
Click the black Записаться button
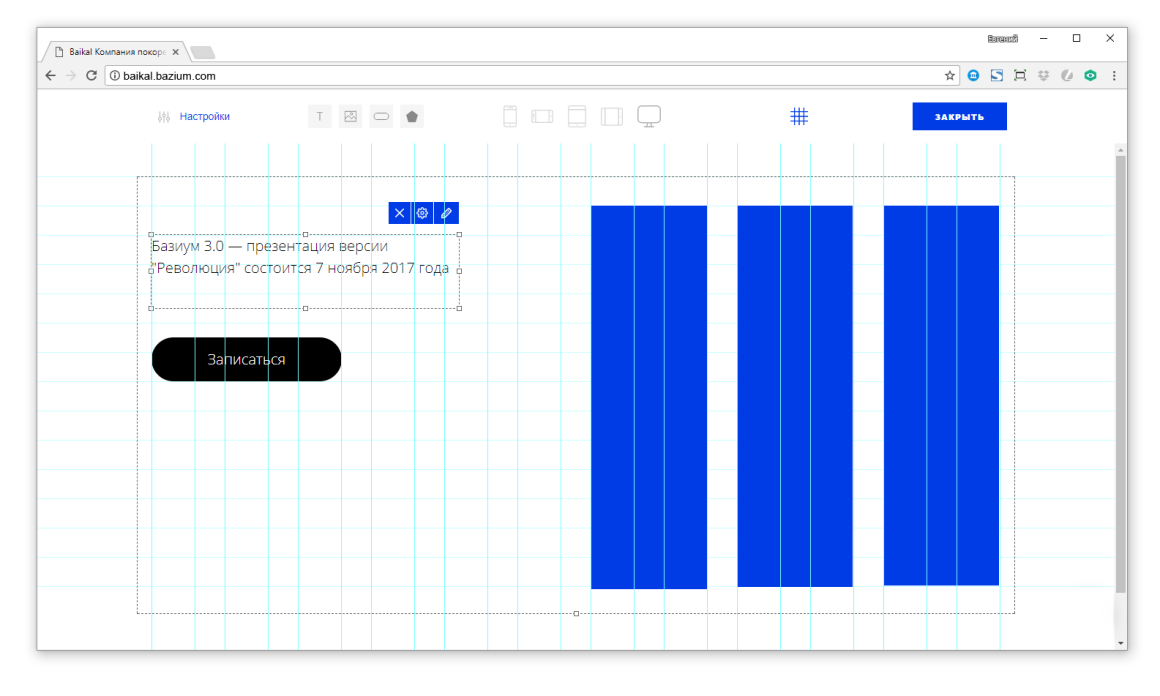pyautogui.click(x=246, y=359)
